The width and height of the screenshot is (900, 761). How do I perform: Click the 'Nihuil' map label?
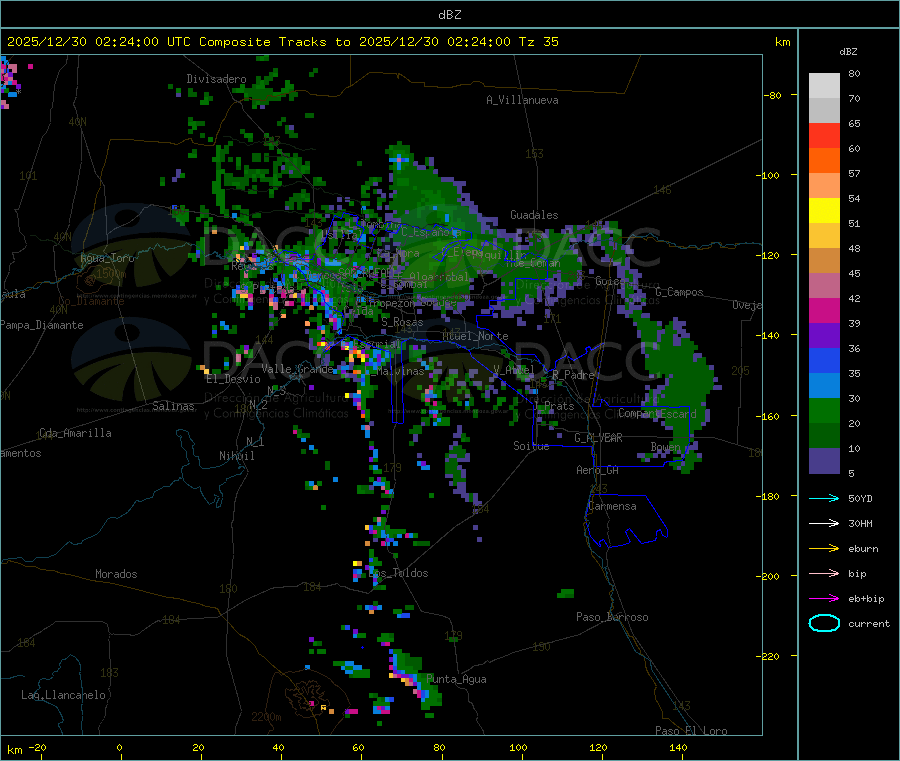point(237,456)
